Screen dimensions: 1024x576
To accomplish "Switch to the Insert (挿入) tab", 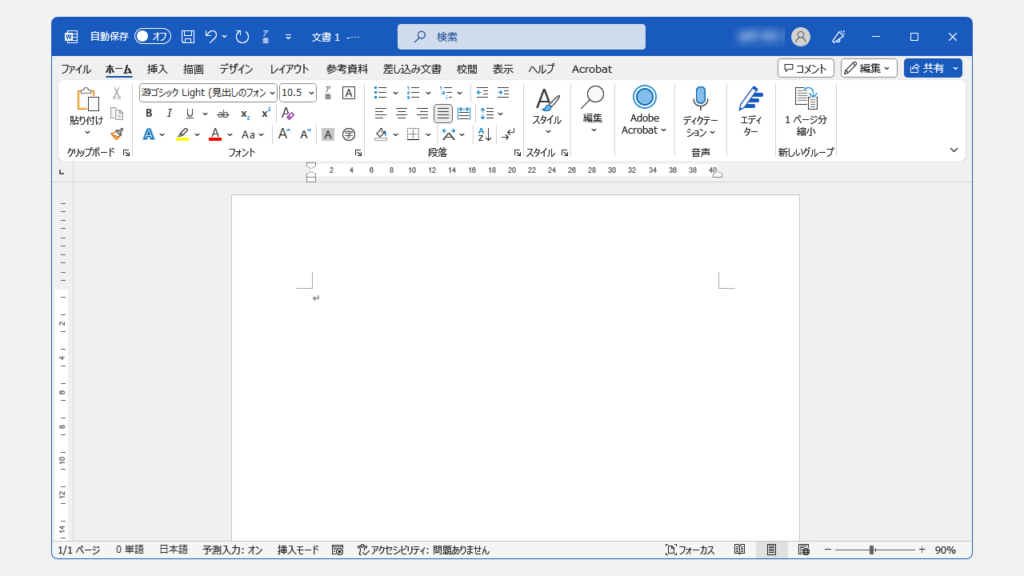I will (x=157, y=69).
